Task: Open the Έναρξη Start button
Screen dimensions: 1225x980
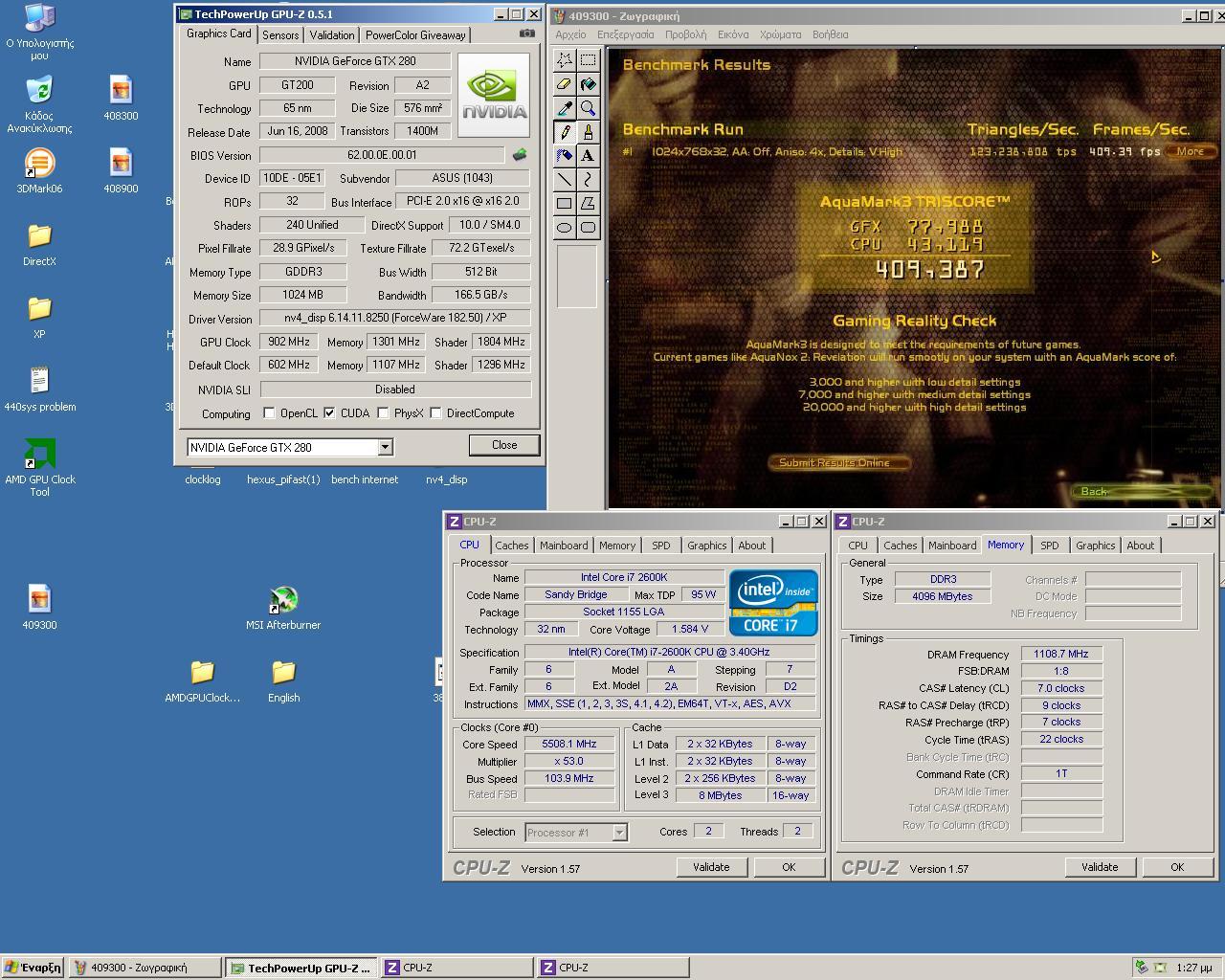Action: pos(33,968)
